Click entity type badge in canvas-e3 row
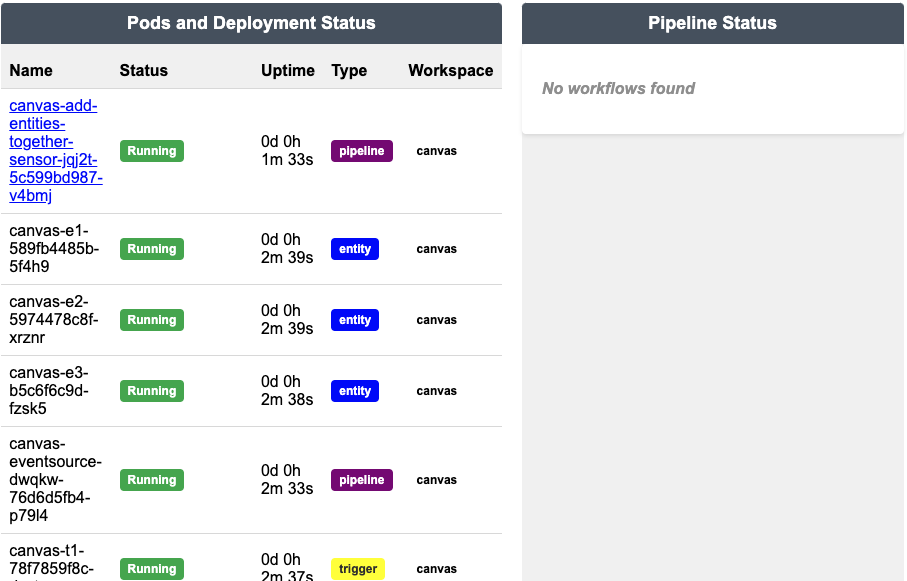 pyautogui.click(x=355, y=391)
